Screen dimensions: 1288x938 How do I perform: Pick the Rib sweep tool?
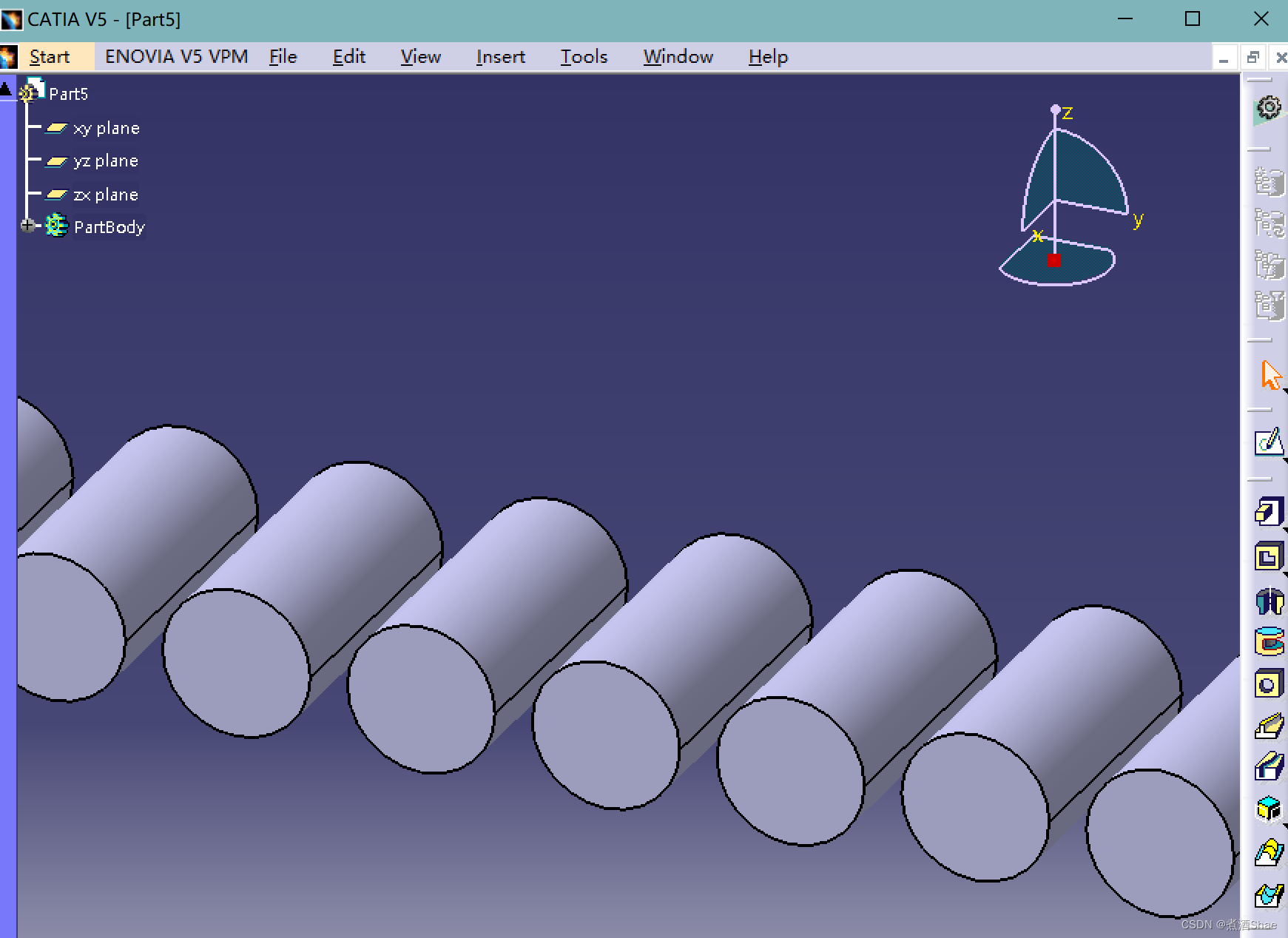pyautogui.click(x=1269, y=726)
